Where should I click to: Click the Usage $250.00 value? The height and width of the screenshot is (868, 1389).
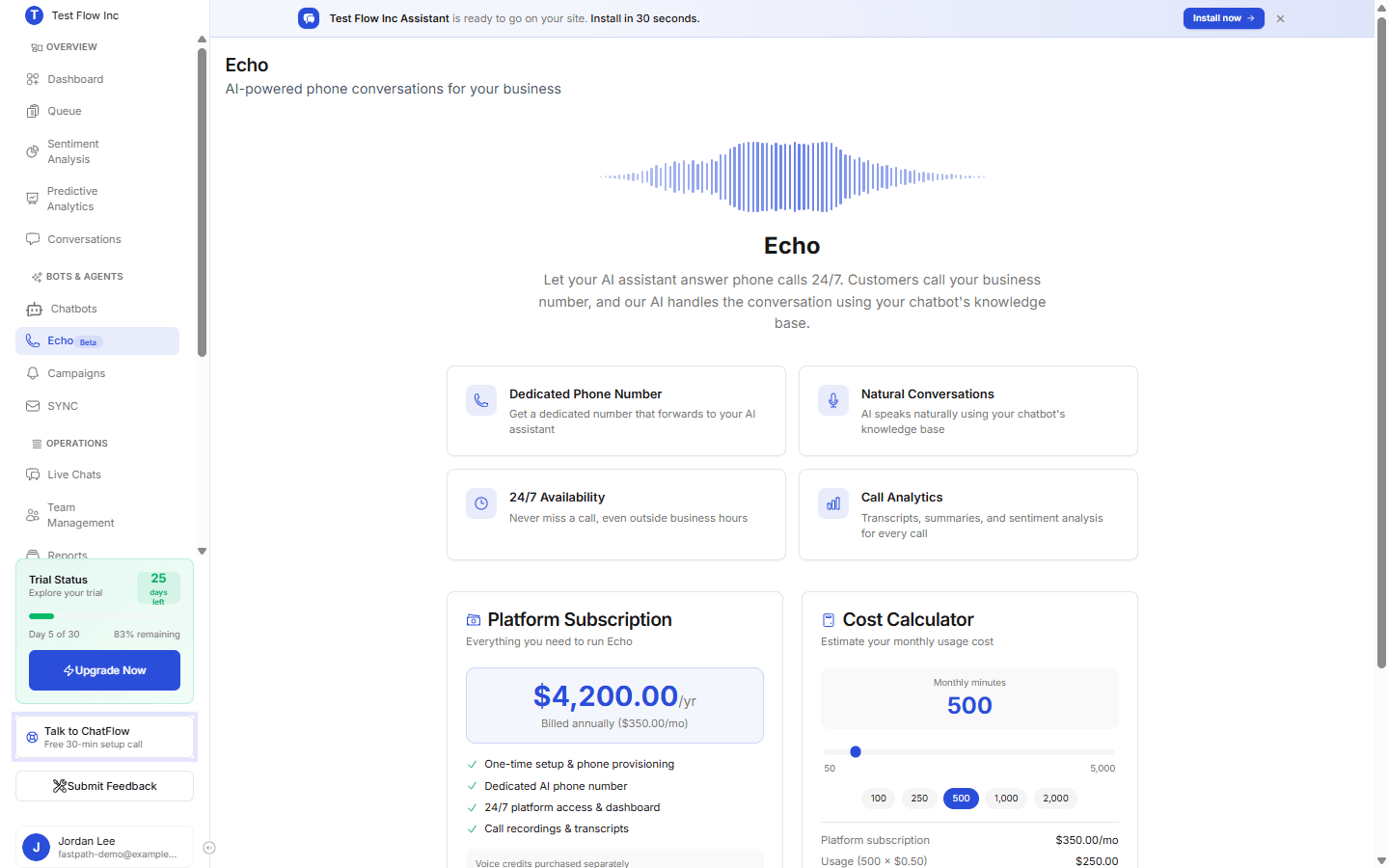pyautogui.click(x=1097, y=861)
